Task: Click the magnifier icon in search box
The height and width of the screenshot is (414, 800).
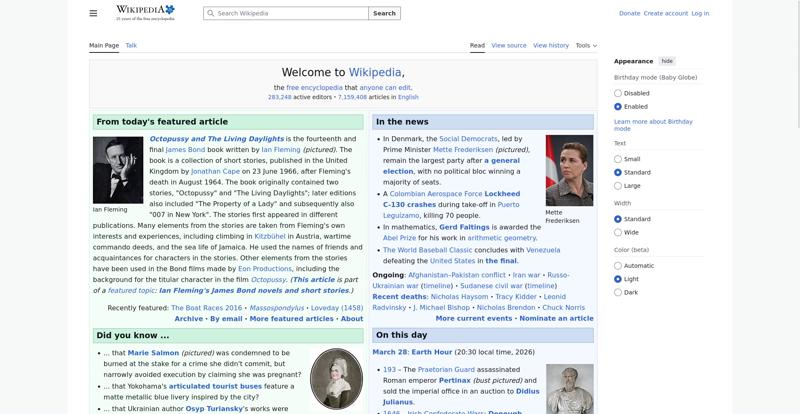Action: tap(210, 14)
